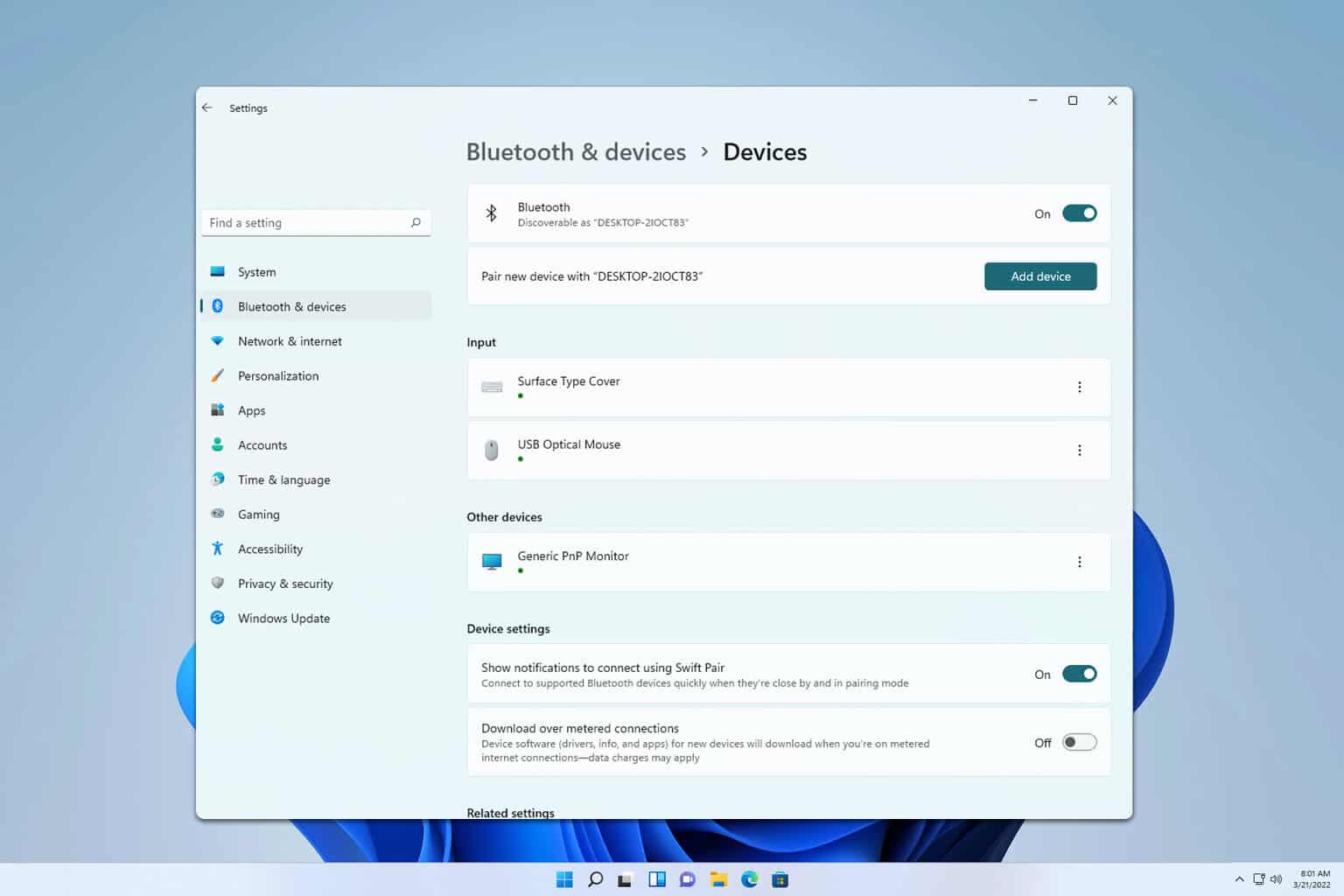1344x896 pixels.
Task: Click the Input section heading
Action: point(481,342)
